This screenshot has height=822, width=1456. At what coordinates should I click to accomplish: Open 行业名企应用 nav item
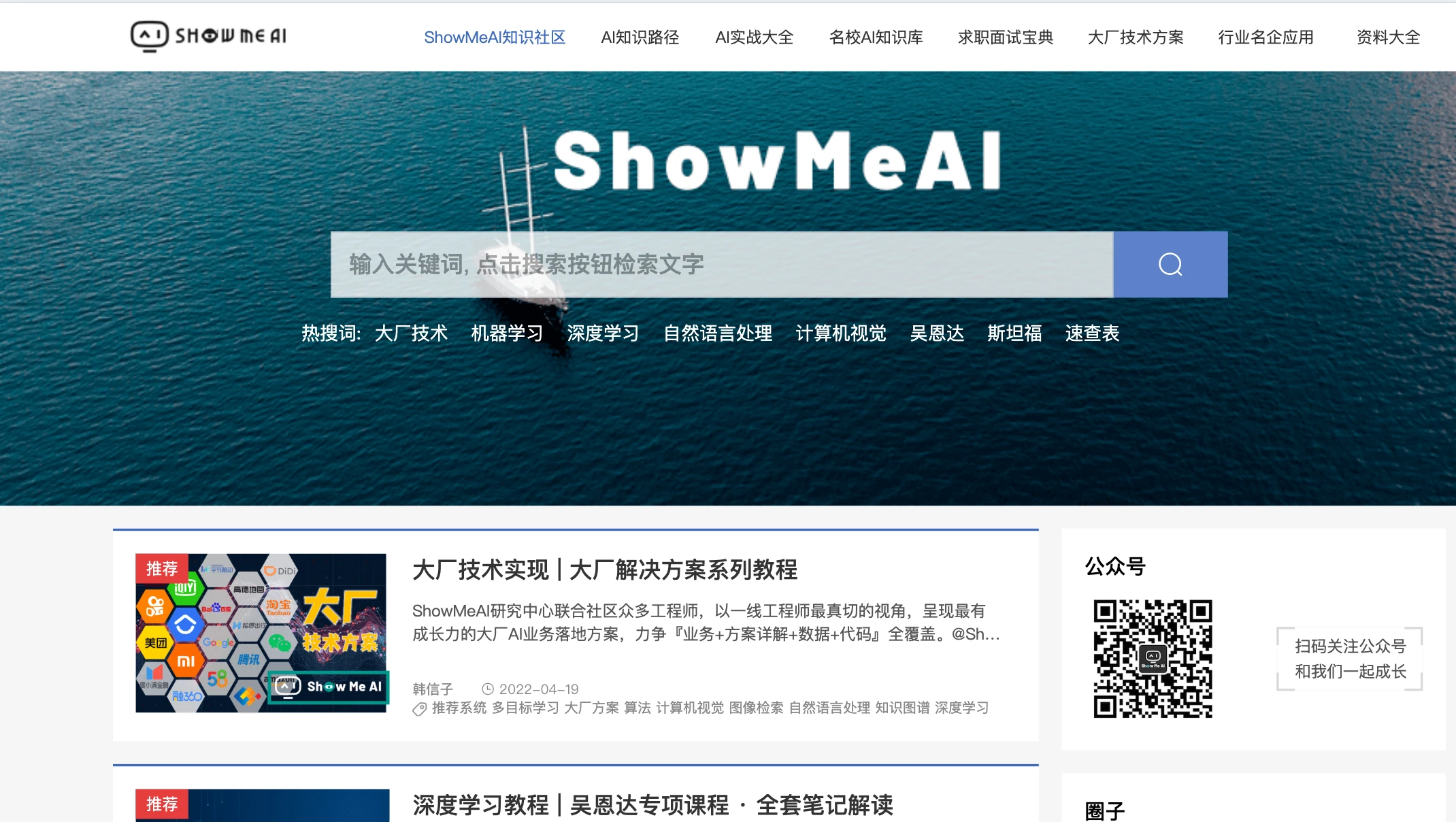tap(1265, 37)
